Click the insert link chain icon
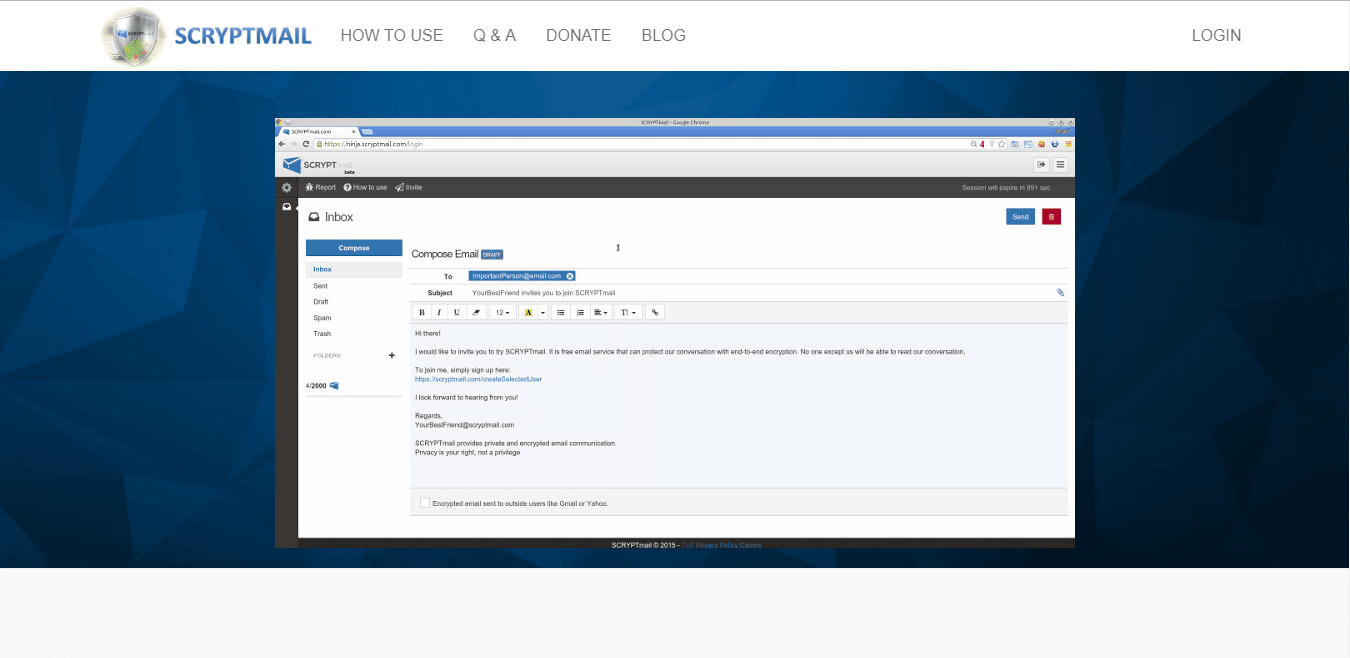This screenshot has height=658, width=1350. point(655,312)
